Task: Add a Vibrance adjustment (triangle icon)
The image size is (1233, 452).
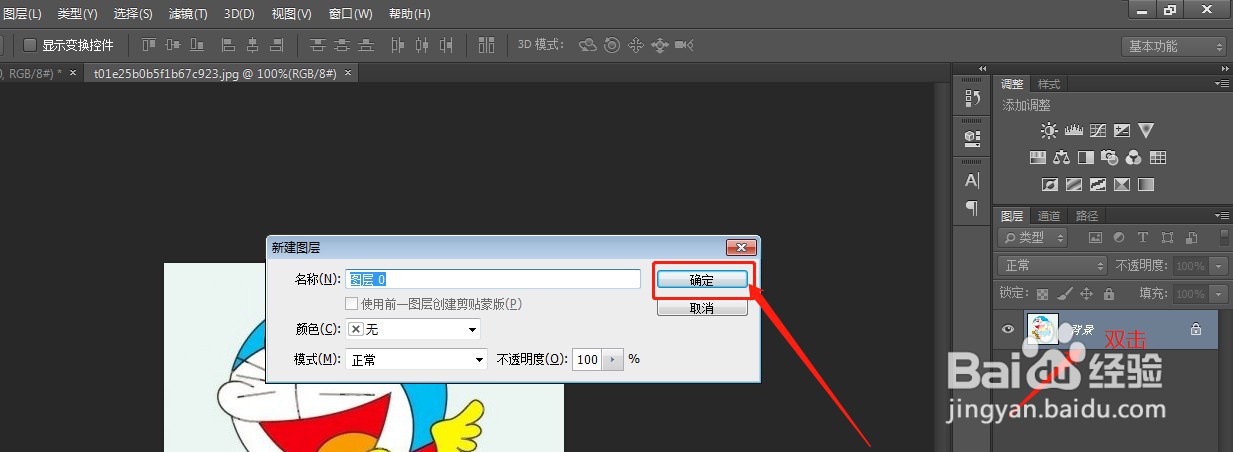Action: click(1146, 130)
